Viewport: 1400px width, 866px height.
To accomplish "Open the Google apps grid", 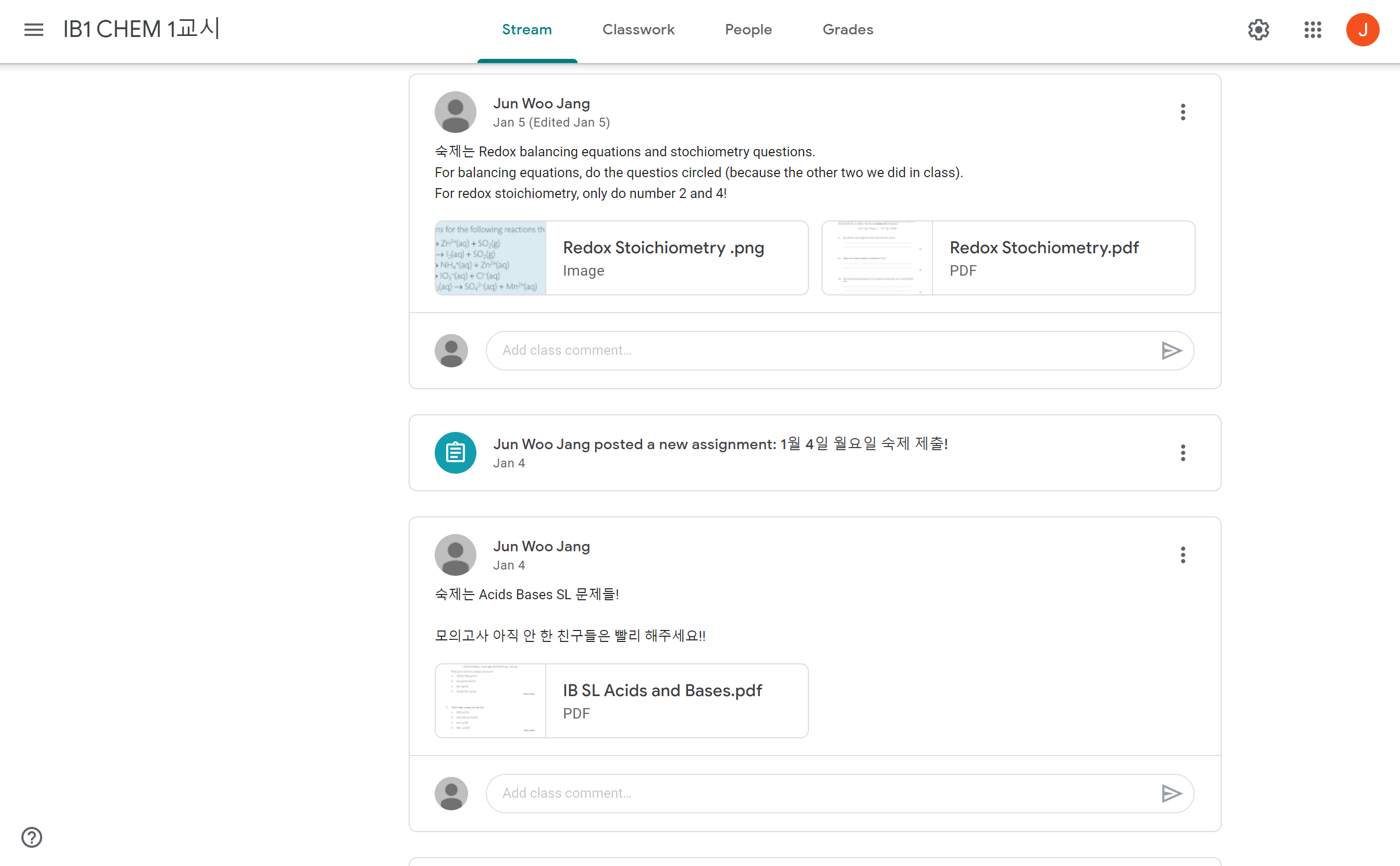I will (1312, 30).
